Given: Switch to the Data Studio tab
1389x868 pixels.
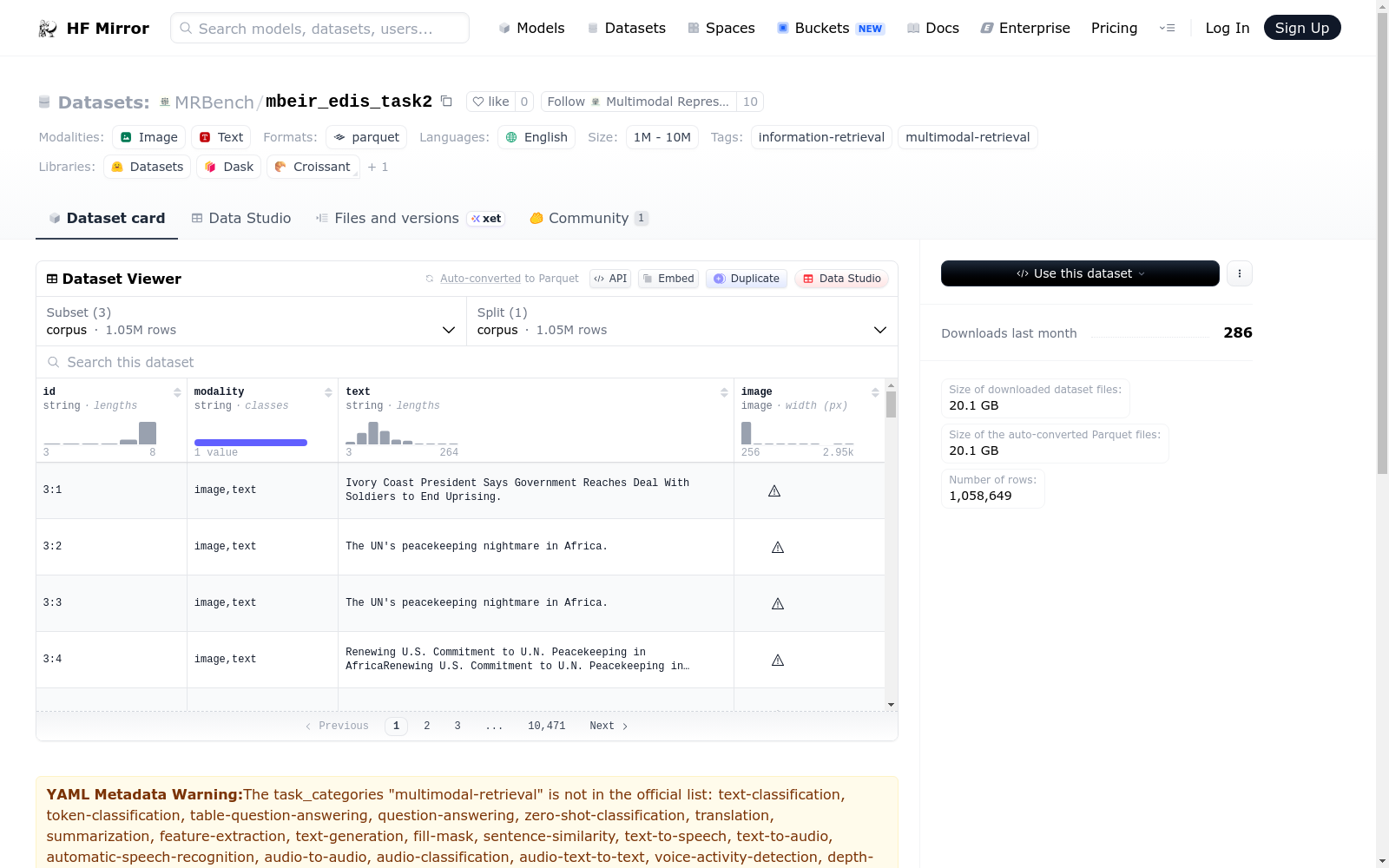Looking at the screenshot, I should pos(241,219).
